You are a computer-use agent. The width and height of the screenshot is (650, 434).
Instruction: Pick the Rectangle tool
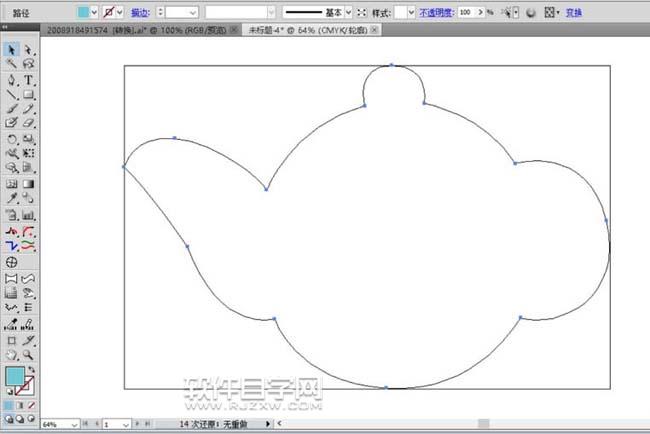pos(28,95)
